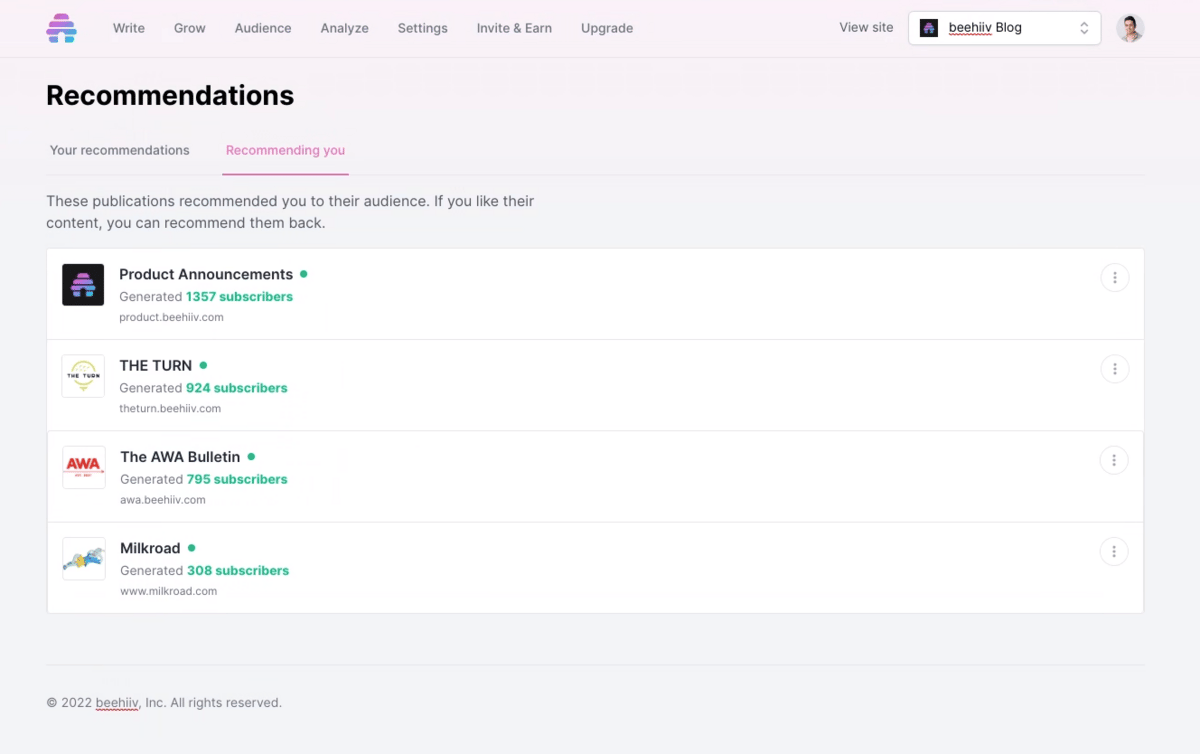1200x754 pixels.
Task: Open the Product Announcements publication title
Action: (206, 274)
